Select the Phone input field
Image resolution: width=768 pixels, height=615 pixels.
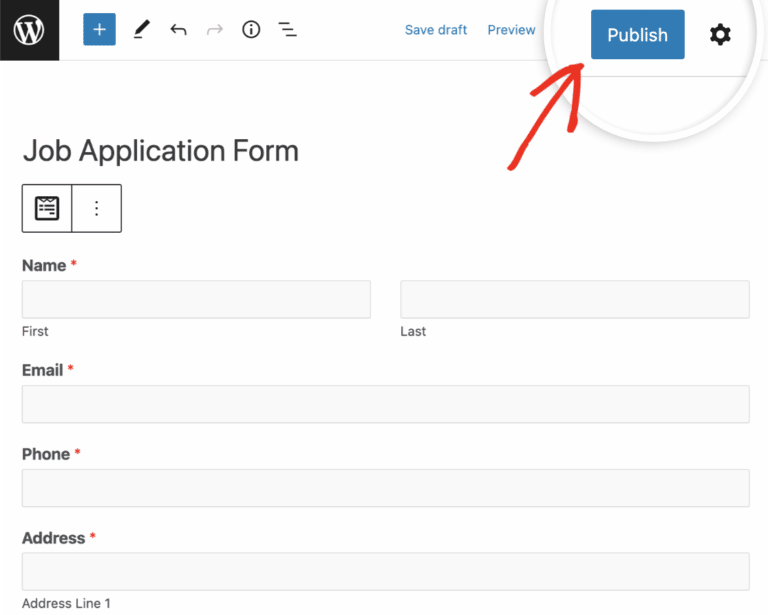click(385, 488)
